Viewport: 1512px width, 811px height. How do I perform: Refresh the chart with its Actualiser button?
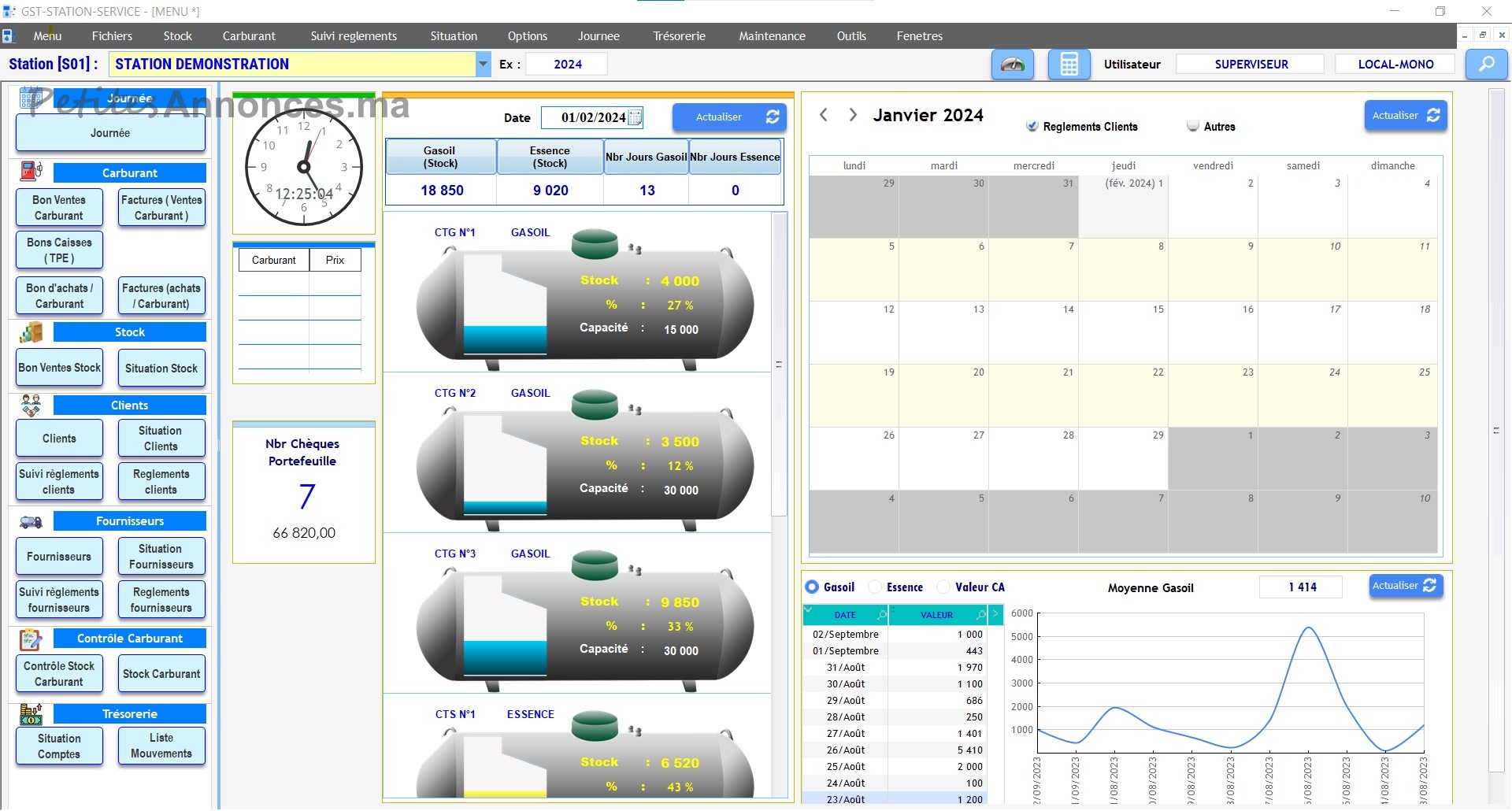tap(1406, 586)
